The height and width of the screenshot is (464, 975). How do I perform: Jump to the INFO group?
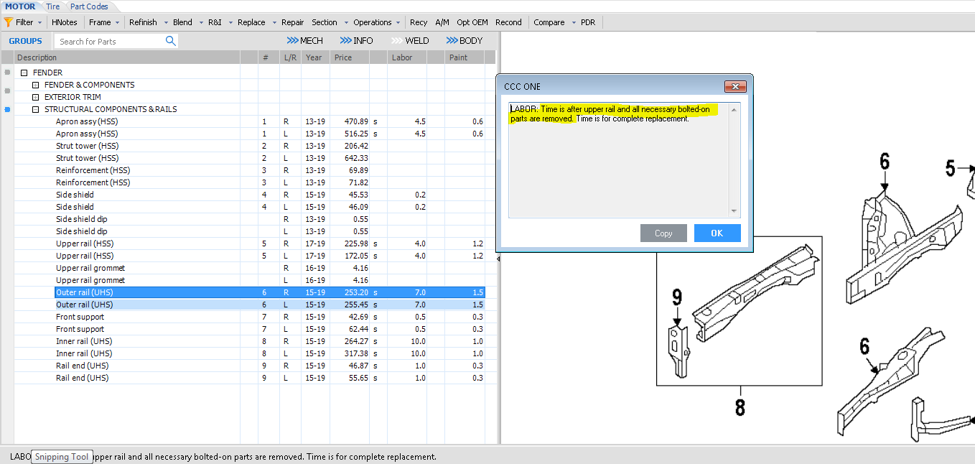coord(357,41)
